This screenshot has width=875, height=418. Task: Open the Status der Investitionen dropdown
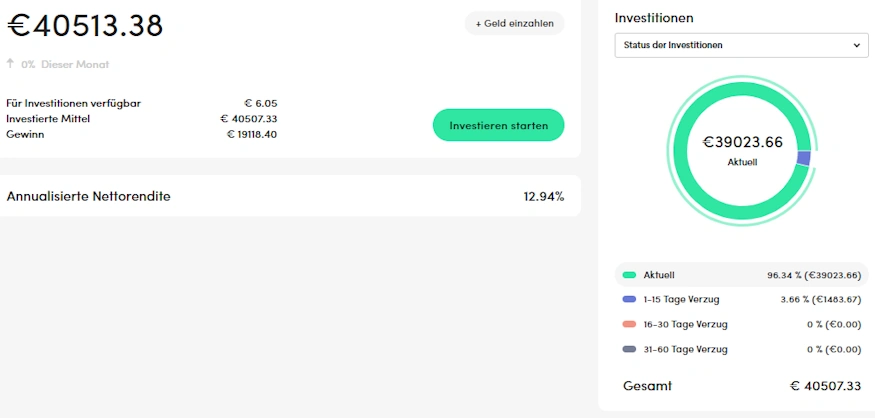pyautogui.click(x=741, y=45)
